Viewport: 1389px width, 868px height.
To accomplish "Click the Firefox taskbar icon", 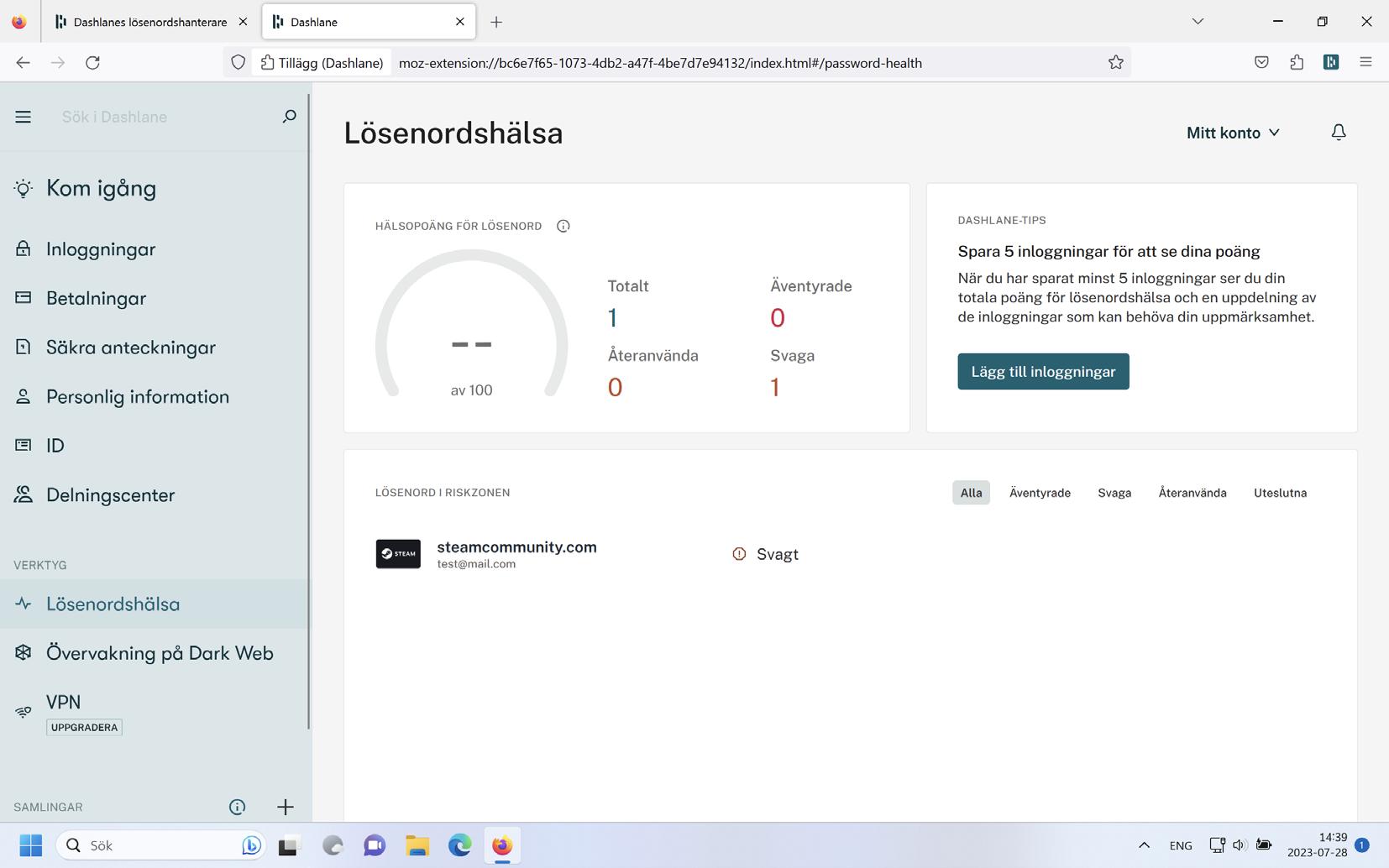I will point(502,845).
